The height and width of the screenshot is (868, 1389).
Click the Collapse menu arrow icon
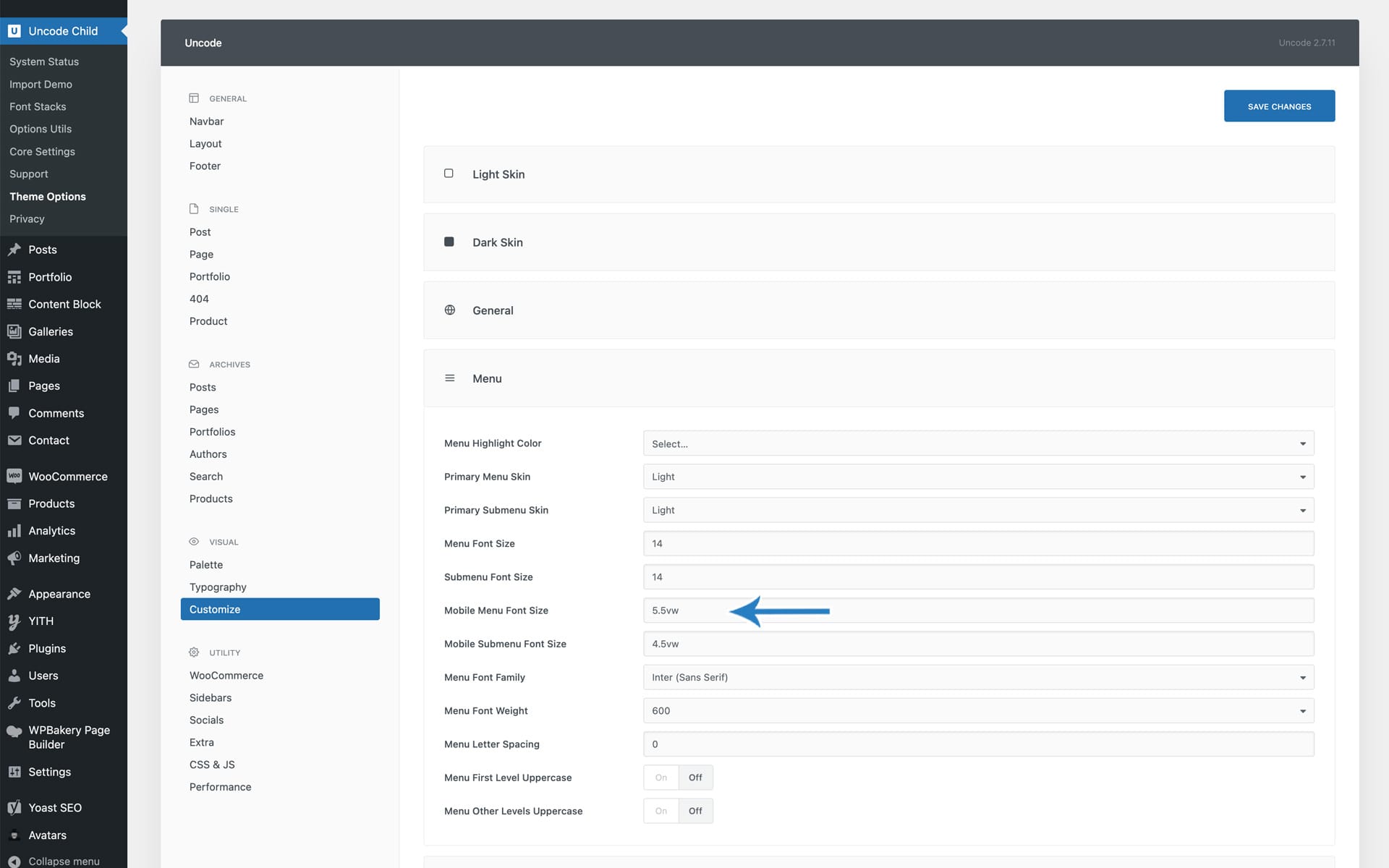click(x=14, y=861)
